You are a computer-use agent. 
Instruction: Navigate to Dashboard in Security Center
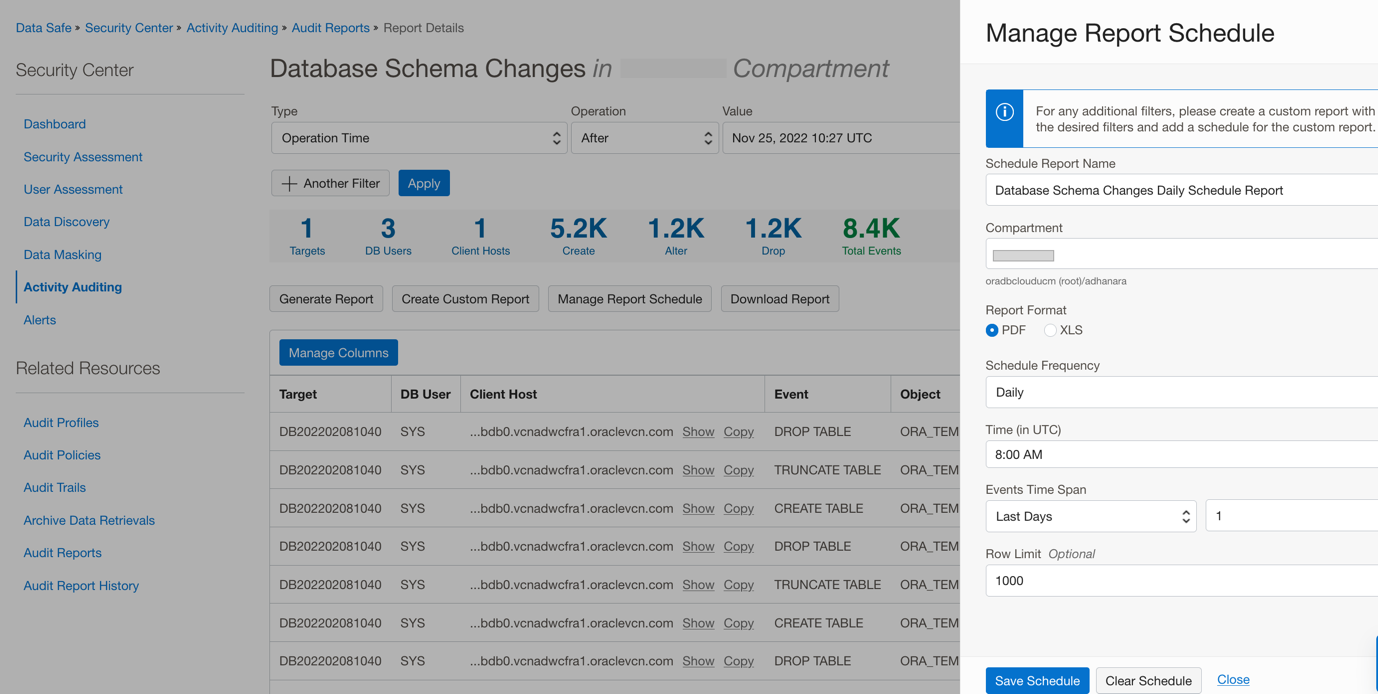point(54,123)
